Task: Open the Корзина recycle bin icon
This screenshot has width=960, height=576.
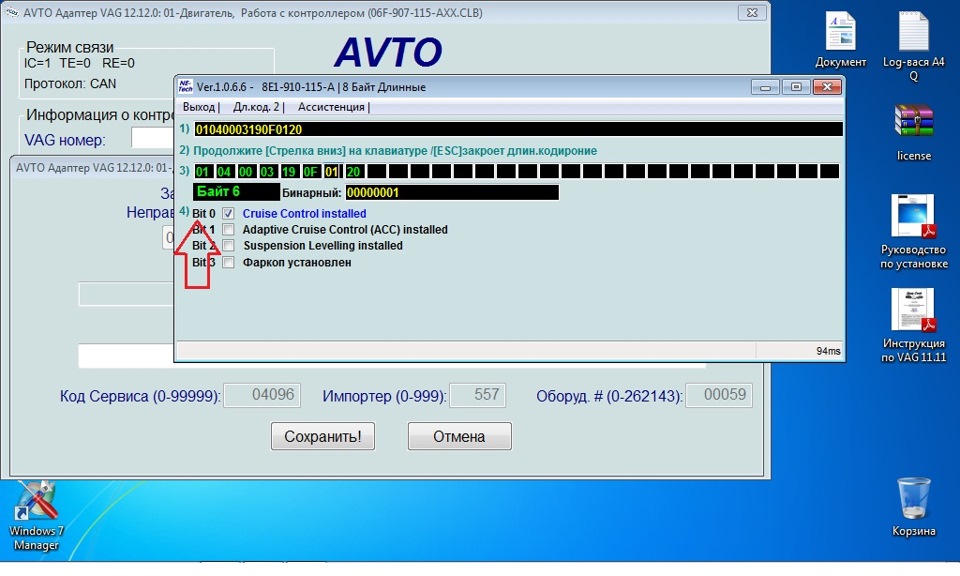Action: (913, 506)
